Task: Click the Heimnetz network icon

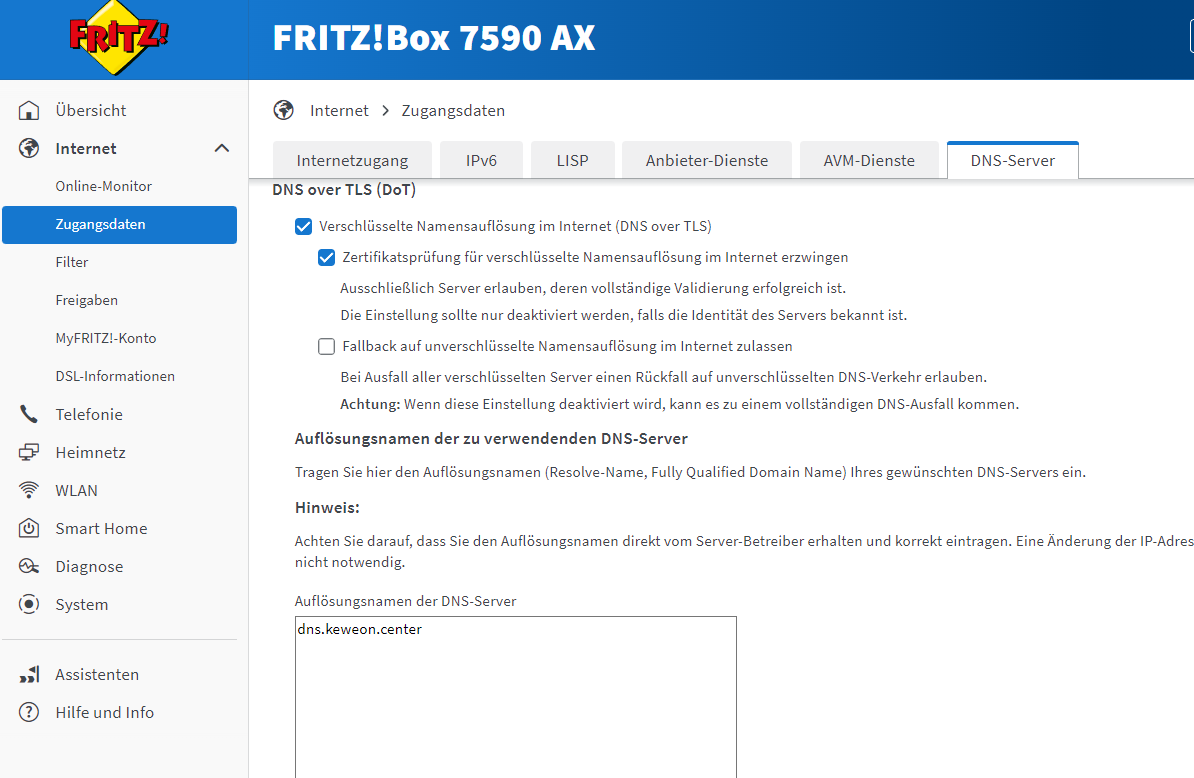Action: tap(30, 452)
